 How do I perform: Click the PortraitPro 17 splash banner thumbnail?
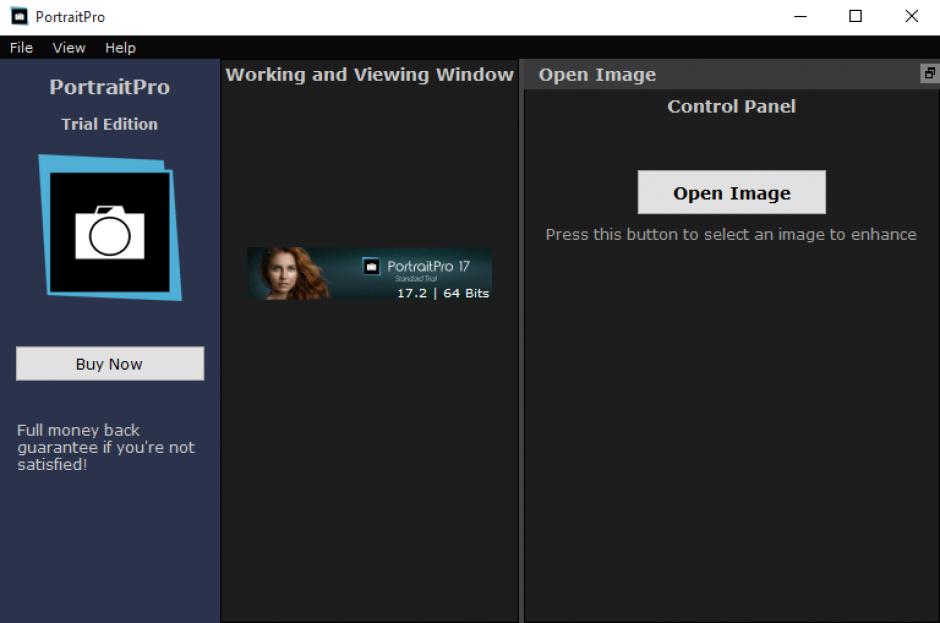point(369,273)
